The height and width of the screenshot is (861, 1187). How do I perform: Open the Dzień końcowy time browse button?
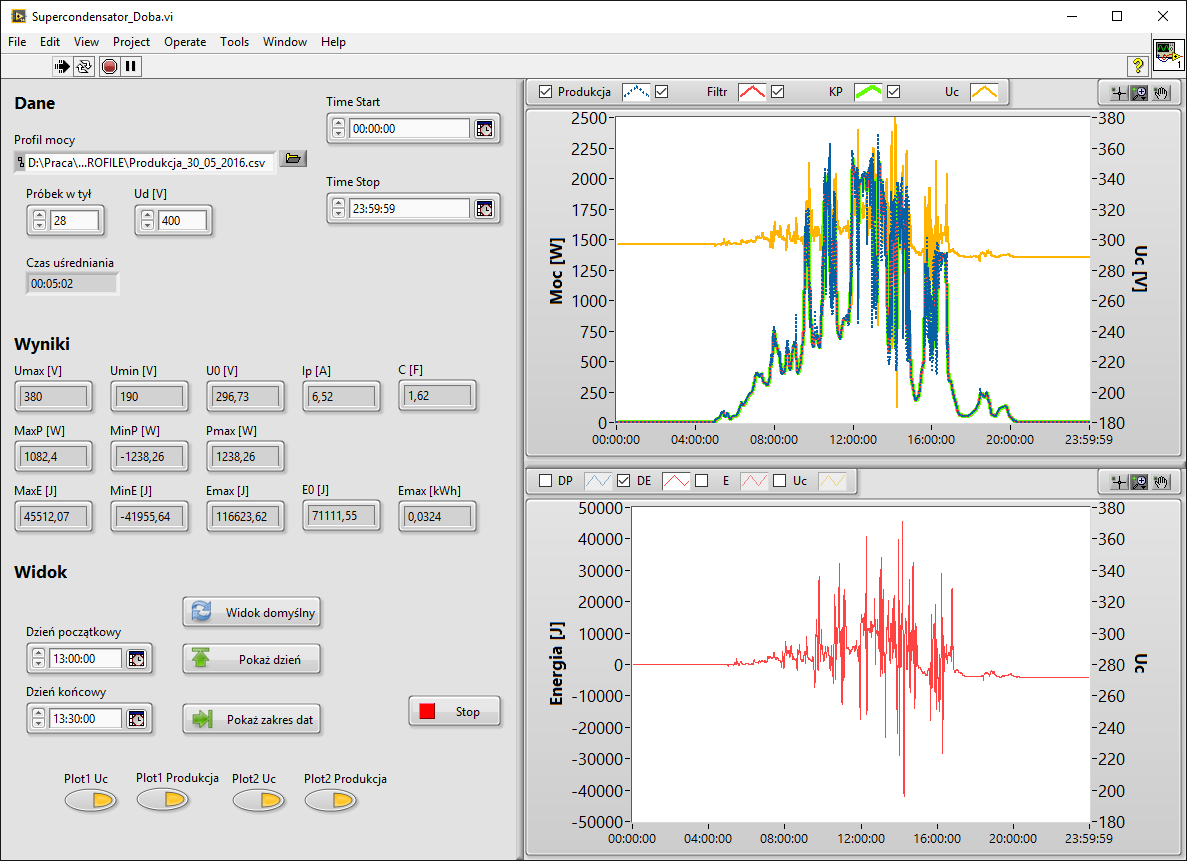pos(136,719)
